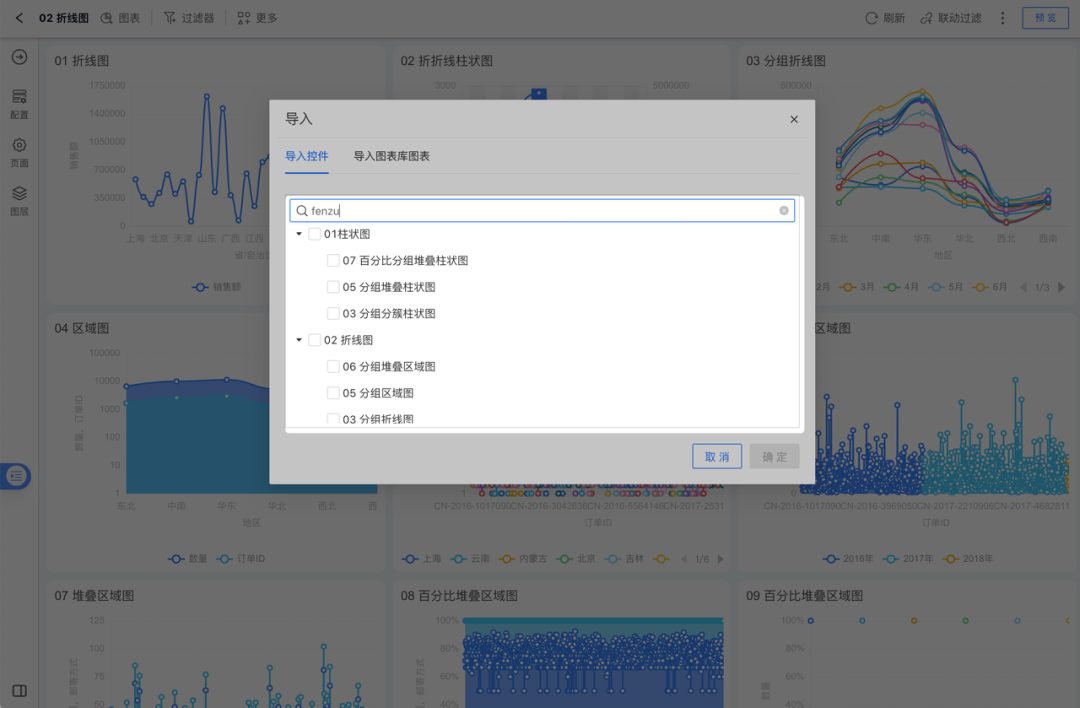Open the 图层 layers panel

[x=18, y=199]
